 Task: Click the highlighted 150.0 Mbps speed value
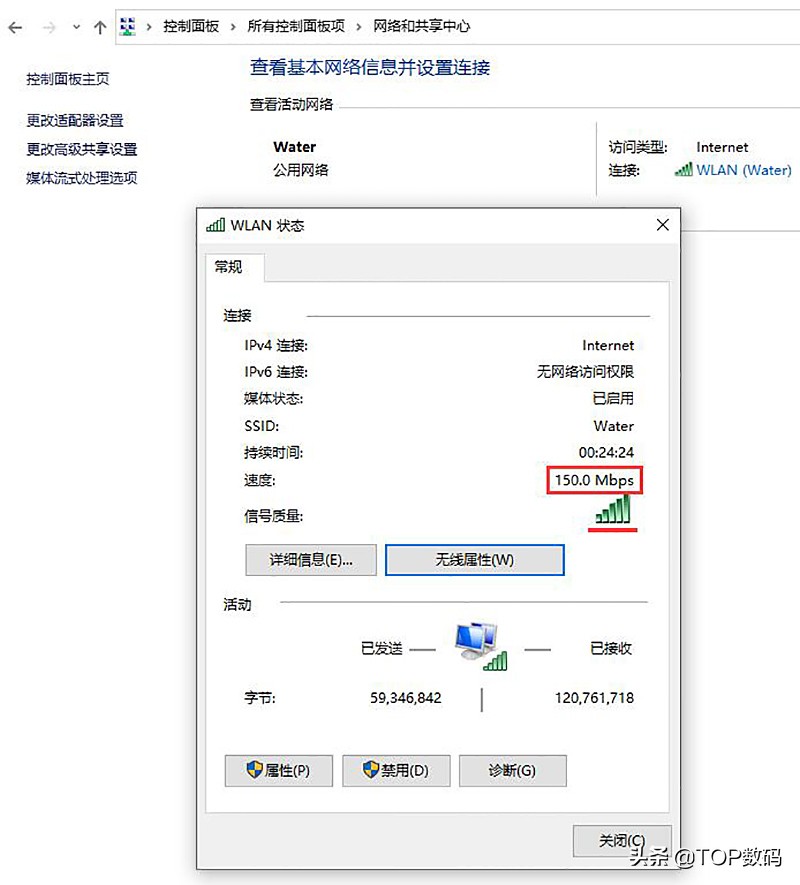click(594, 480)
